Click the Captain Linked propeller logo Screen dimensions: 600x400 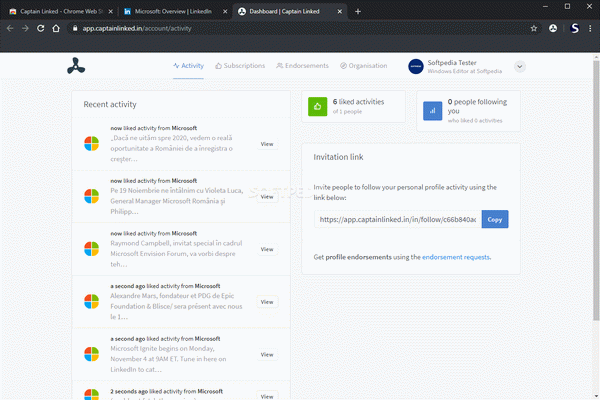(x=76, y=66)
